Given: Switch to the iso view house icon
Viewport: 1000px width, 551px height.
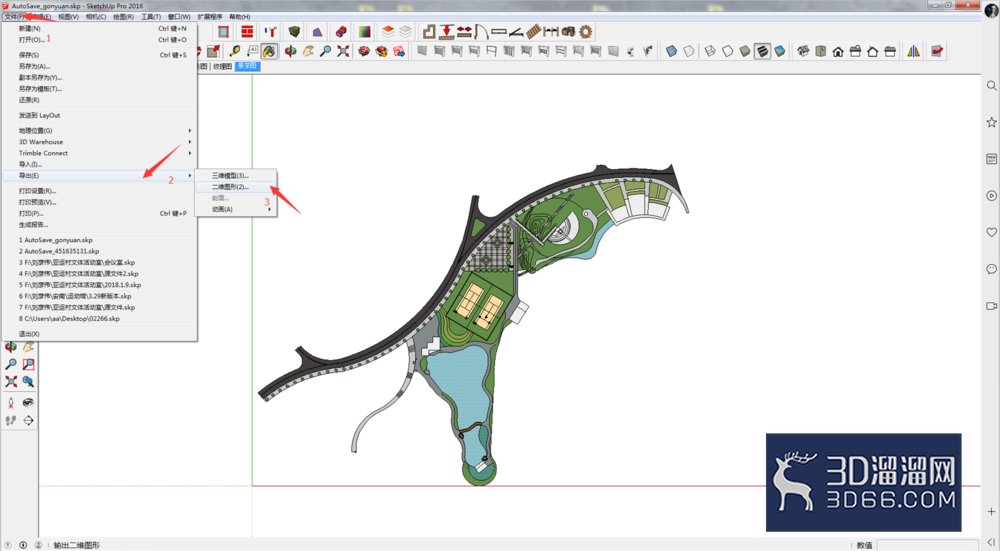Looking at the screenshot, I should (x=803, y=51).
